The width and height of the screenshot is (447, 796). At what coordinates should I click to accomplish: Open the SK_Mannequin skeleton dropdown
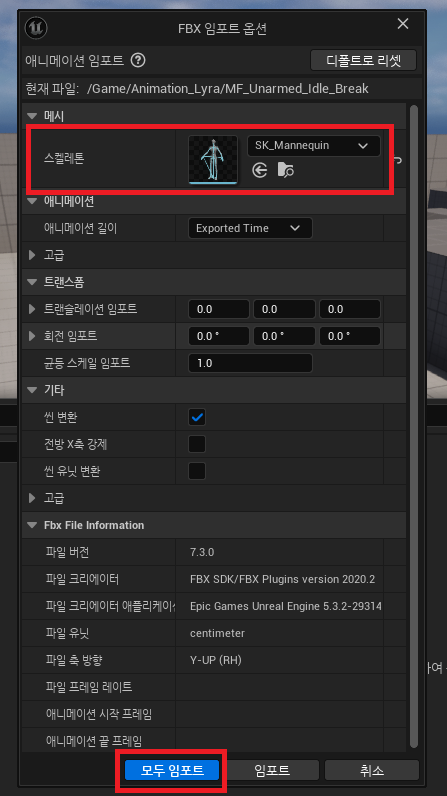tap(314, 146)
